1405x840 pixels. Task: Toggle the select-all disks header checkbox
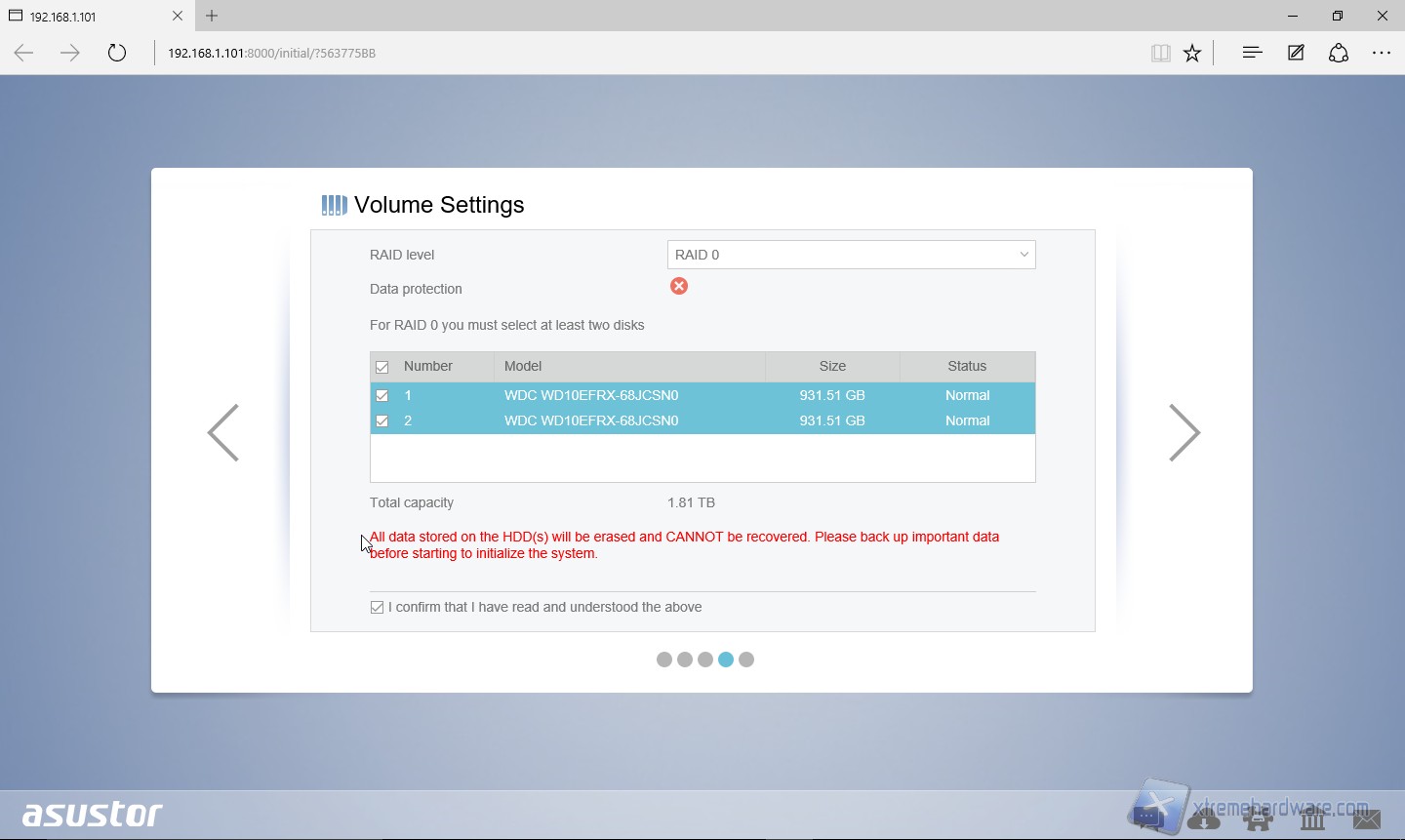pyautogui.click(x=382, y=367)
